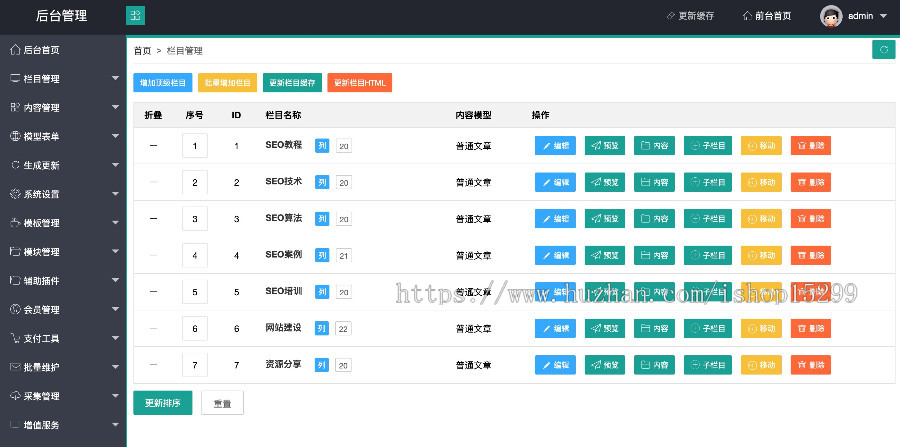Click 批量增加栏目 button
This screenshot has width=900, height=447.
[x=227, y=83]
